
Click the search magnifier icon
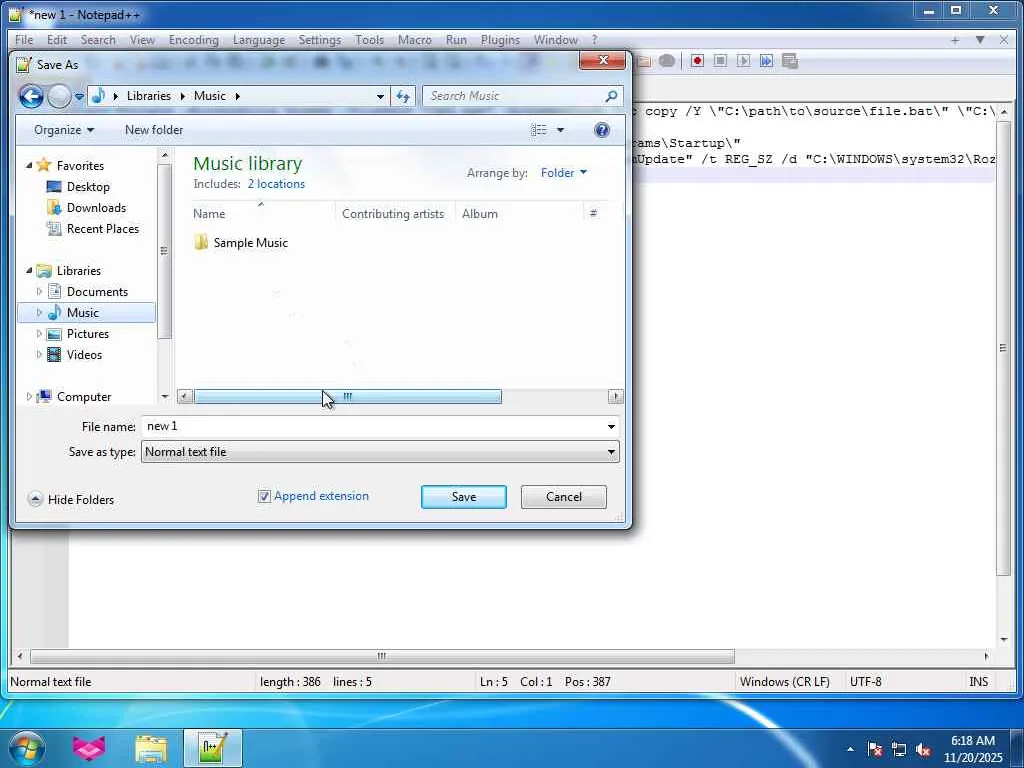pyautogui.click(x=611, y=96)
